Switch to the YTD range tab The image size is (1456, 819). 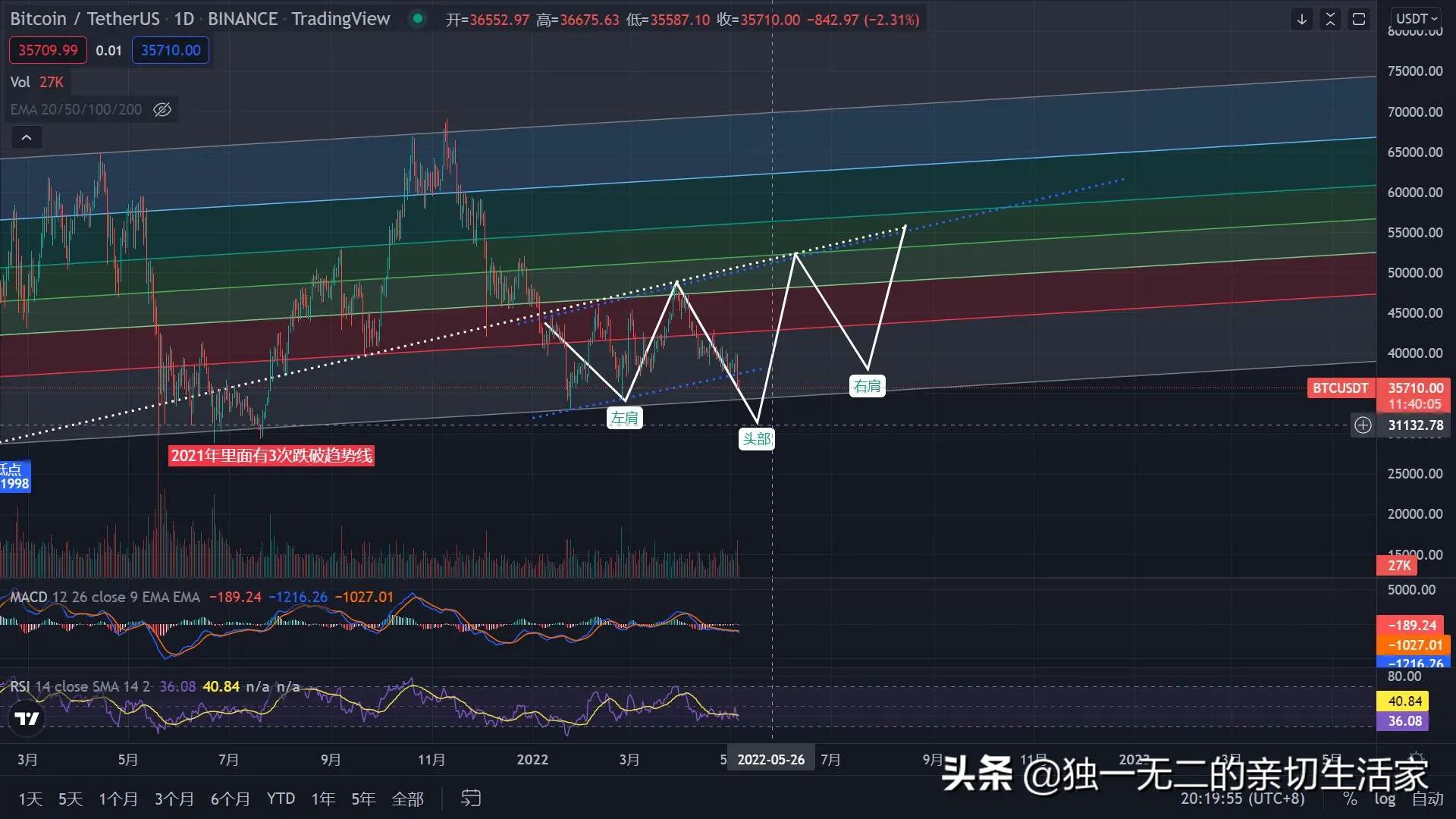pyautogui.click(x=280, y=798)
